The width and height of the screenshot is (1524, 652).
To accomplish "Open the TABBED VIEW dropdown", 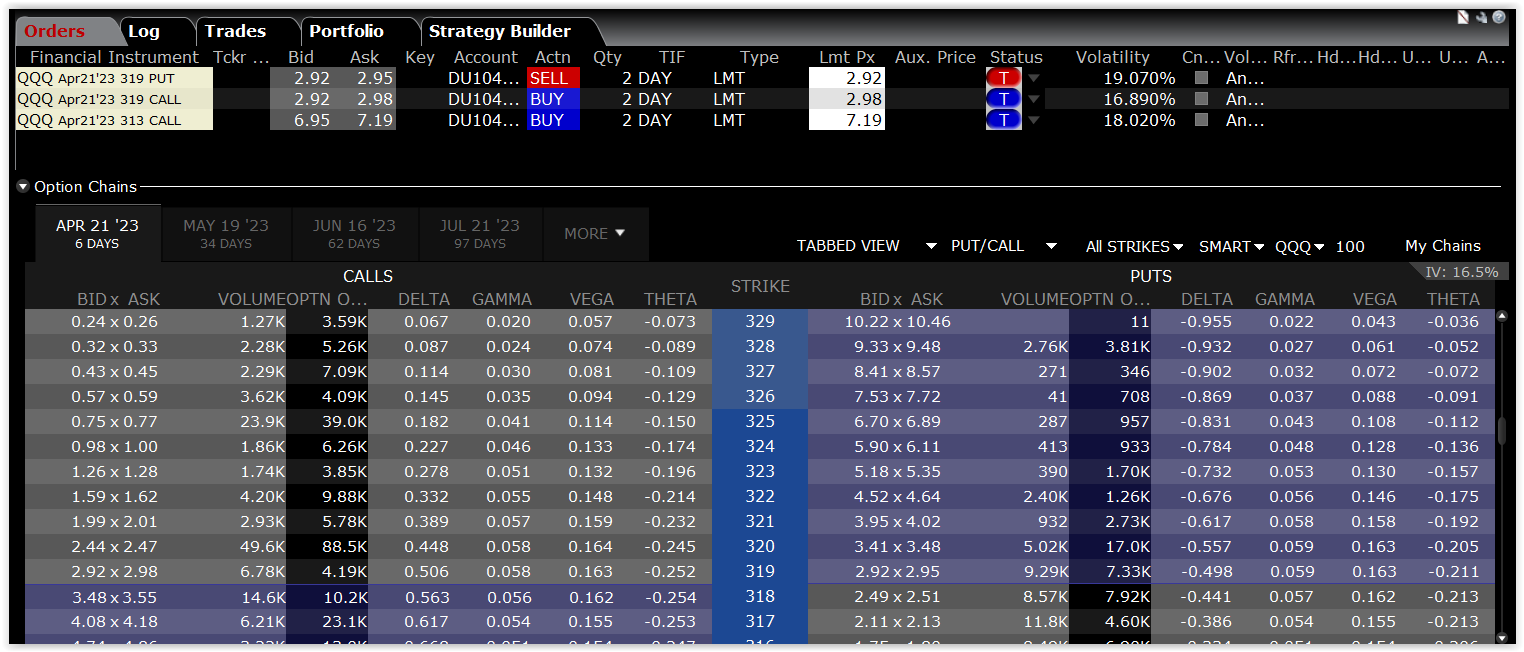I will (x=866, y=246).
